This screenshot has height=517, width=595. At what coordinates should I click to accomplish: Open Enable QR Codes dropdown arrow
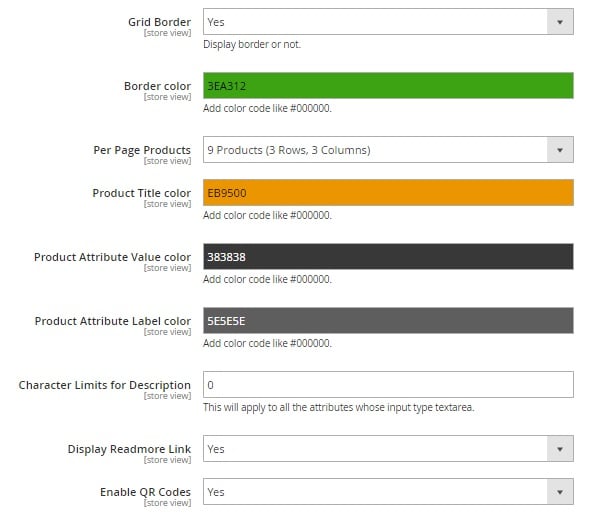click(560, 492)
